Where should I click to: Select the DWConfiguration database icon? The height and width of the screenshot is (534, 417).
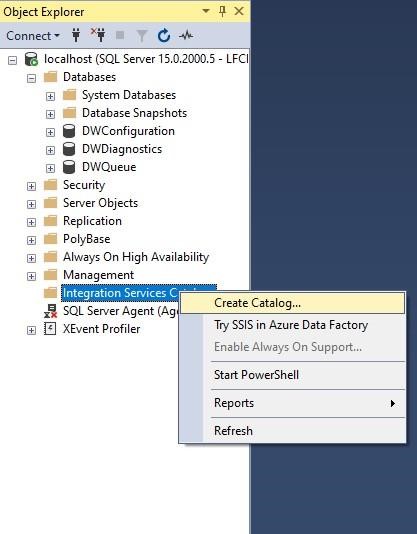click(69, 131)
